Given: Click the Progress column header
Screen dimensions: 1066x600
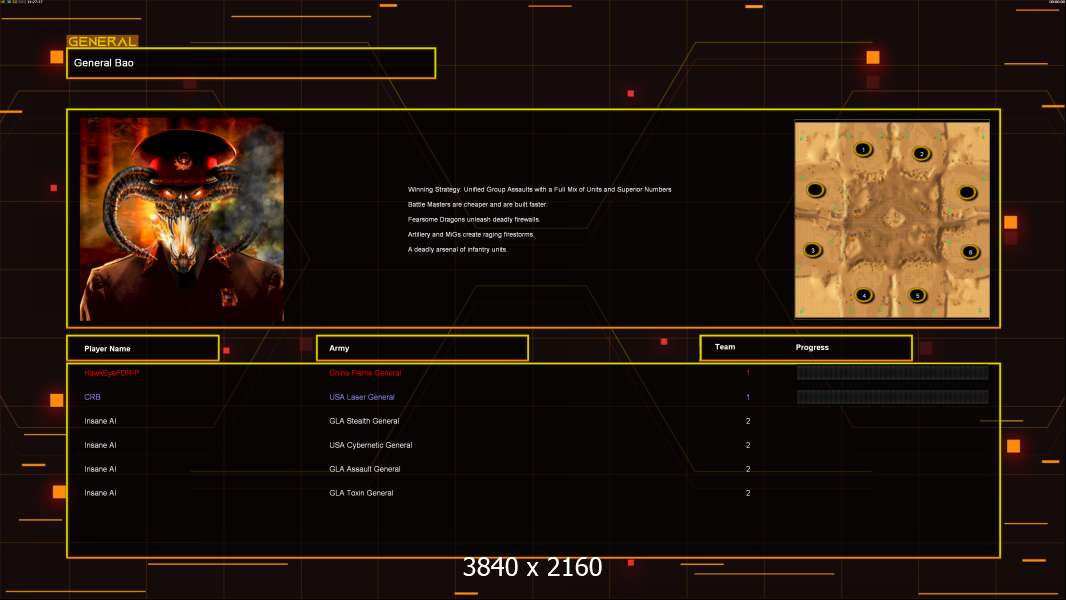Looking at the screenshot, I should [x=812, y=347].
